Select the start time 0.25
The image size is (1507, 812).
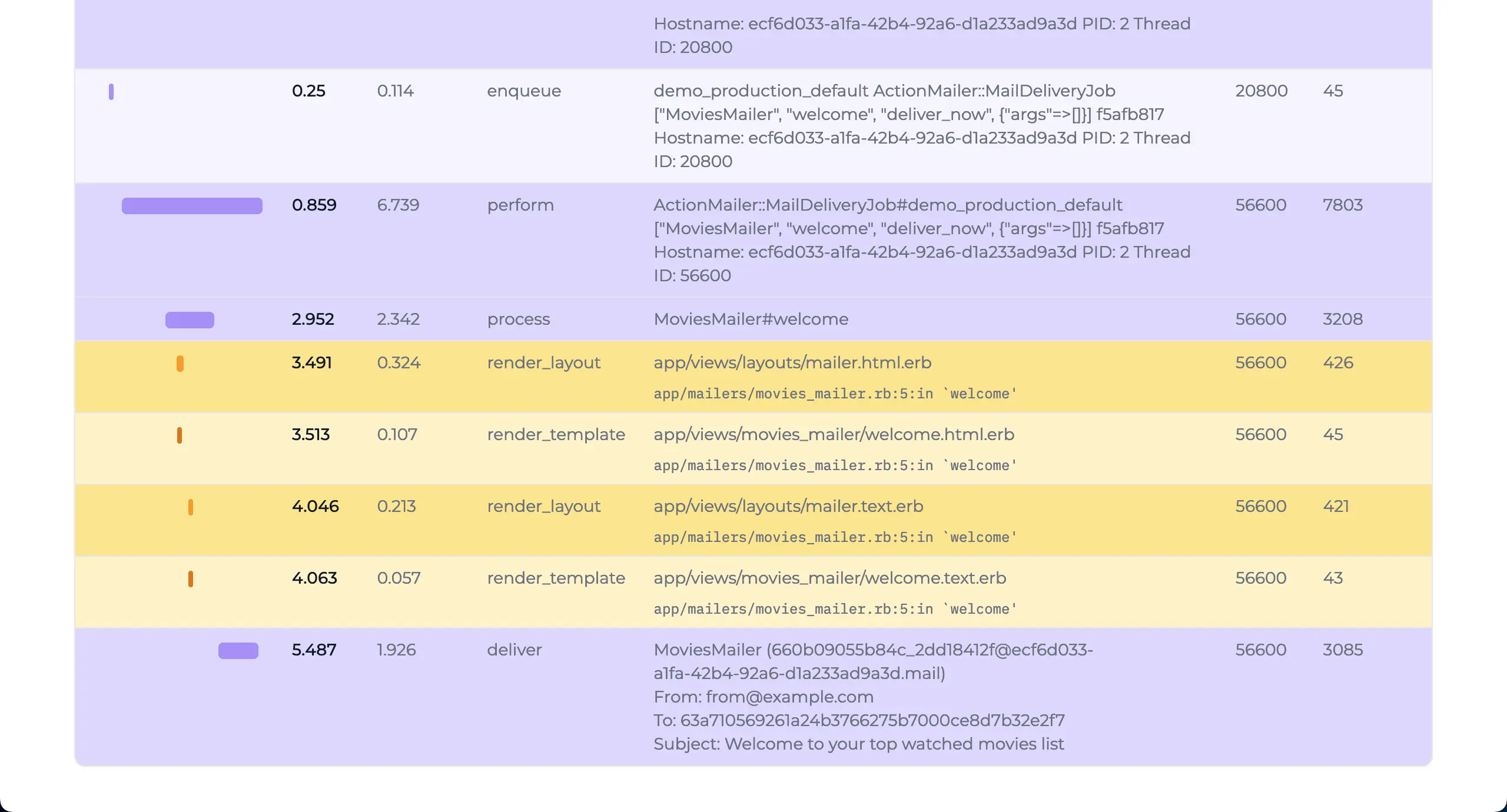tap(308, 91)
